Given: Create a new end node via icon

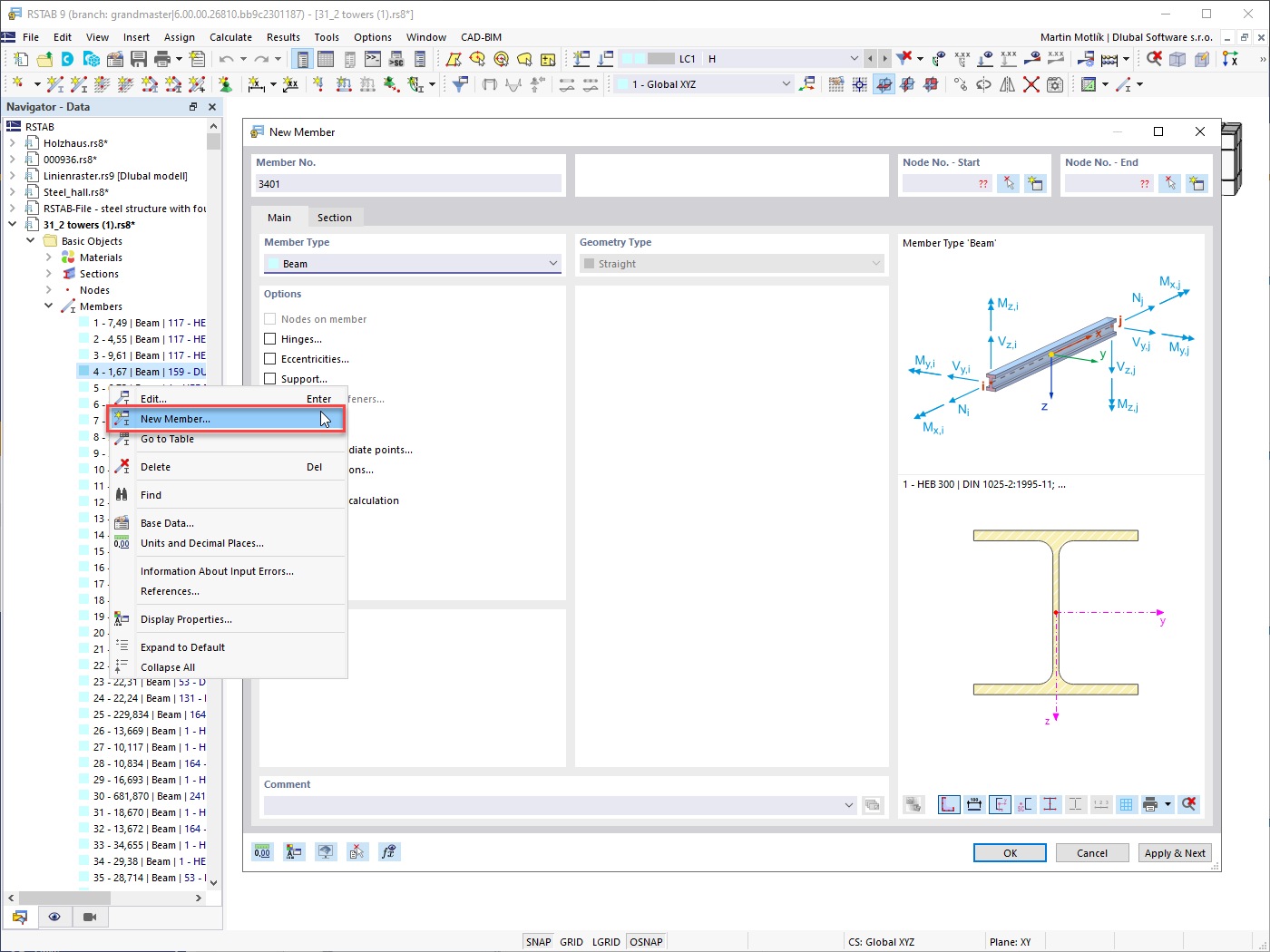Looking at the screenshot, I should point(1197,184).
